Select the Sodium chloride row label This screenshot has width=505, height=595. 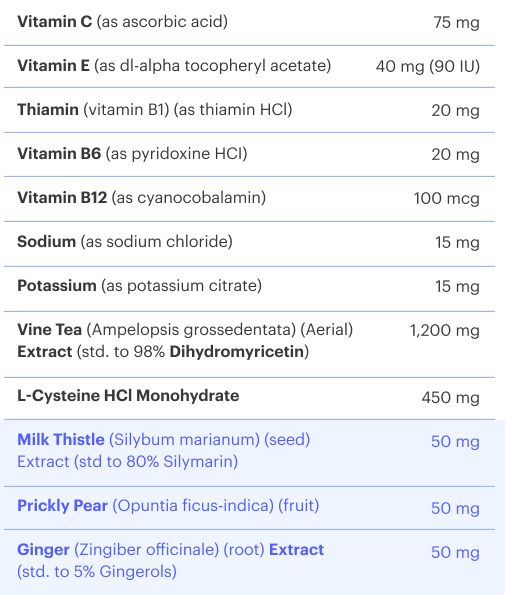(x=125, y=242)
